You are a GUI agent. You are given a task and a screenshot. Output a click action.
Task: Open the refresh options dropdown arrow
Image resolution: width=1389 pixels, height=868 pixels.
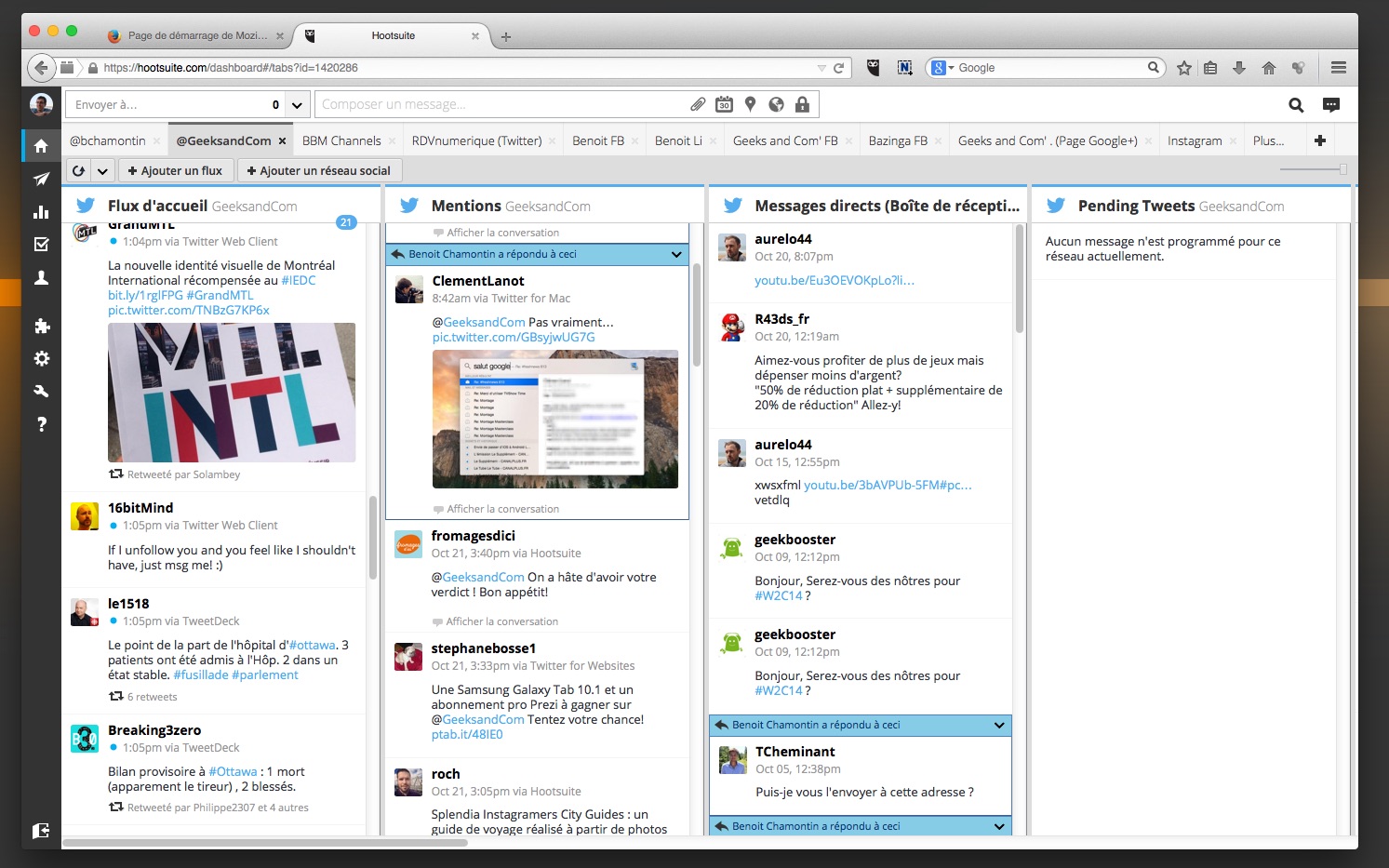[102, 171]
